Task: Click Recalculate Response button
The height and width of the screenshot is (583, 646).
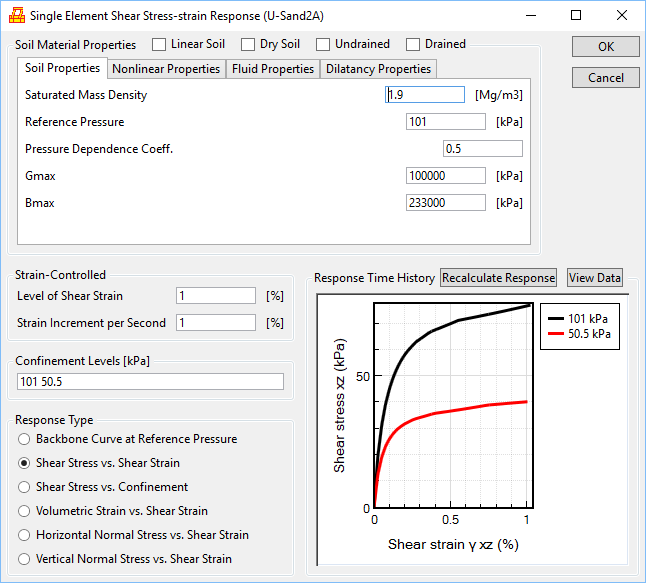Action: point(498,278)
